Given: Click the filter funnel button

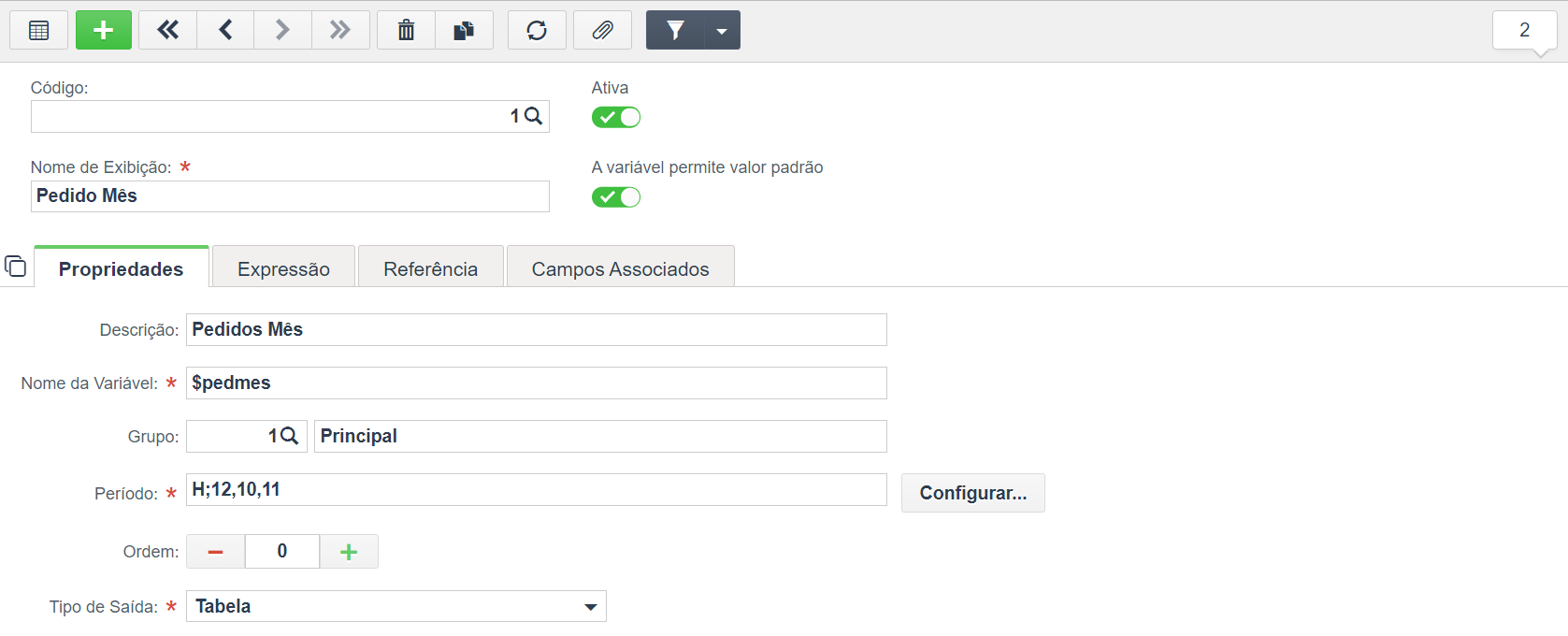Looking at the screenshot, I should [675, 30].
